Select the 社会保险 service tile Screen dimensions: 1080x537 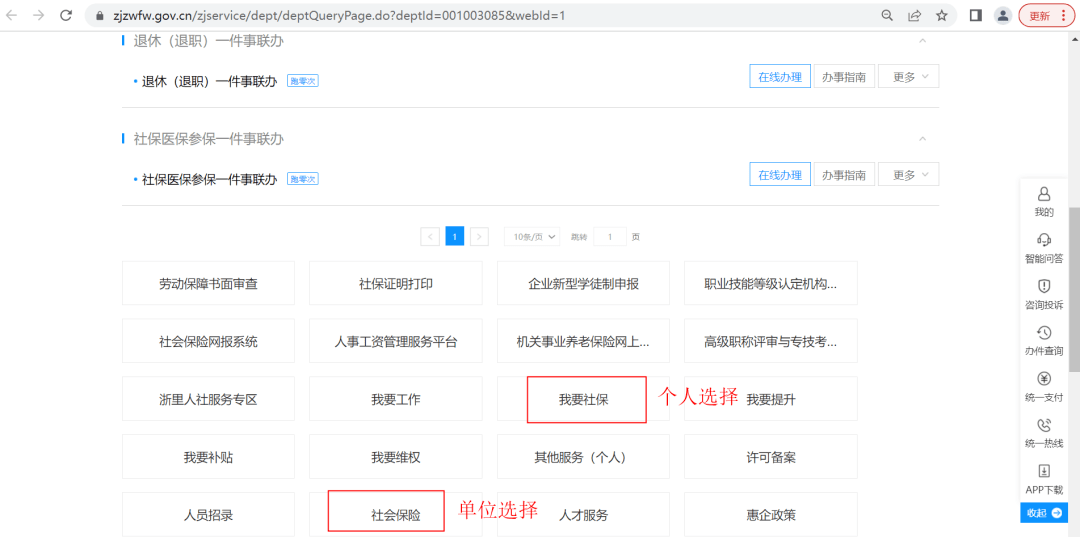(395, 515)
